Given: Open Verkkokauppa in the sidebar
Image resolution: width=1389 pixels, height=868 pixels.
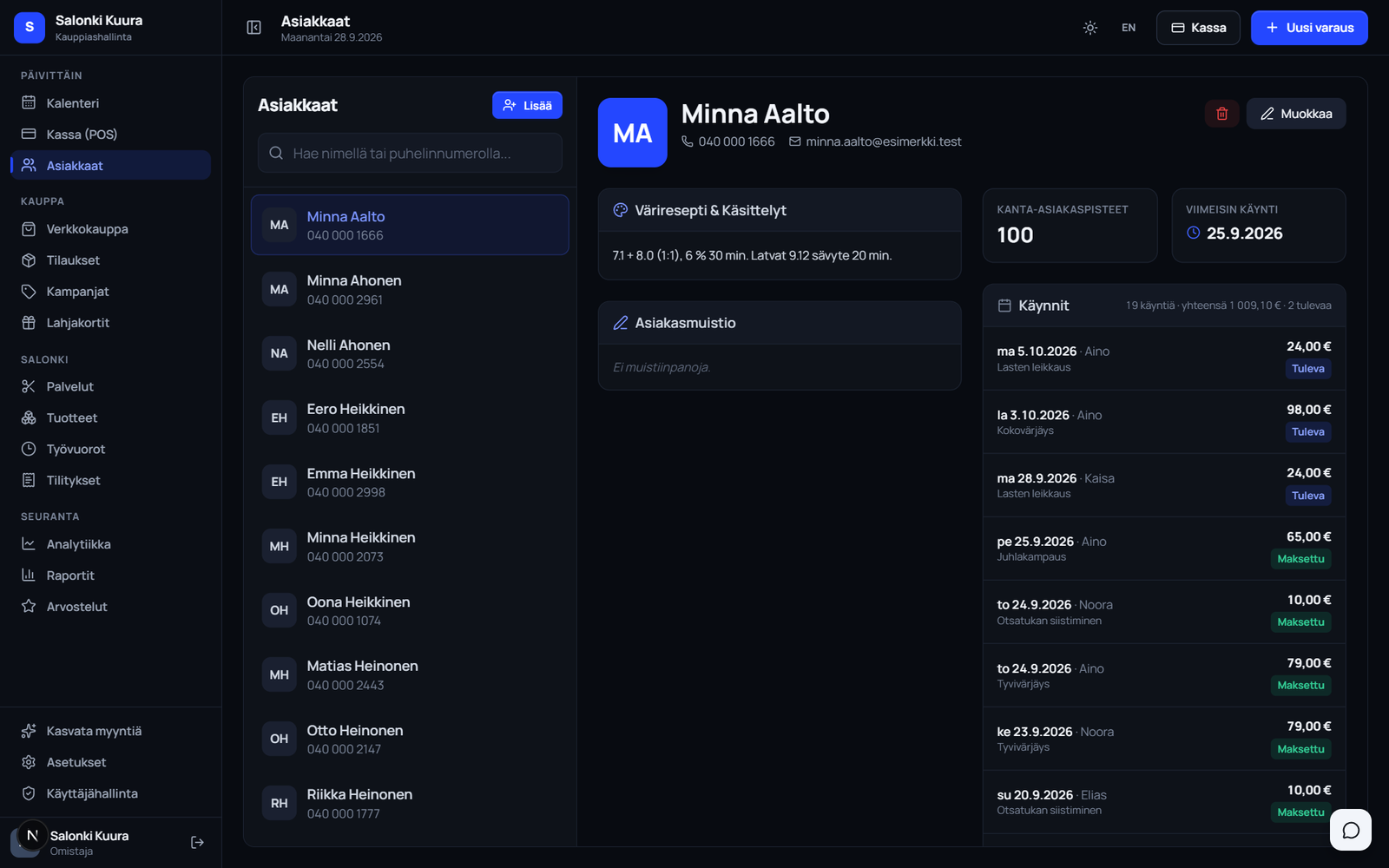Looking at the screenshot, I should [x=110, y=228].
